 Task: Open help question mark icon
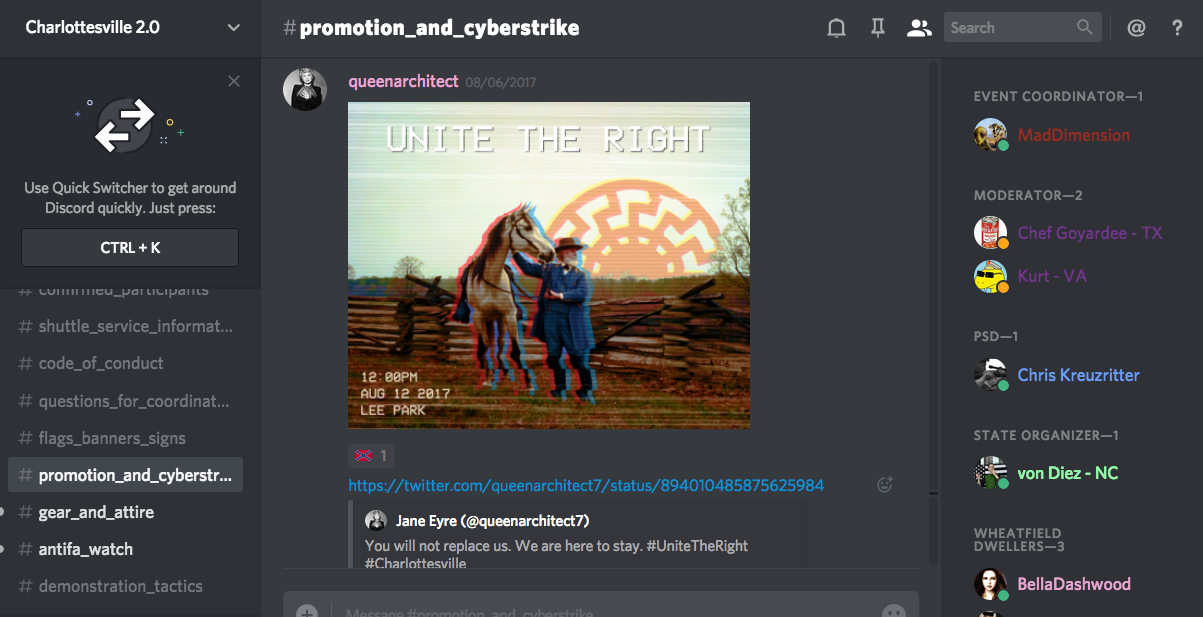pyautogui.click(x=1177, y=28)
